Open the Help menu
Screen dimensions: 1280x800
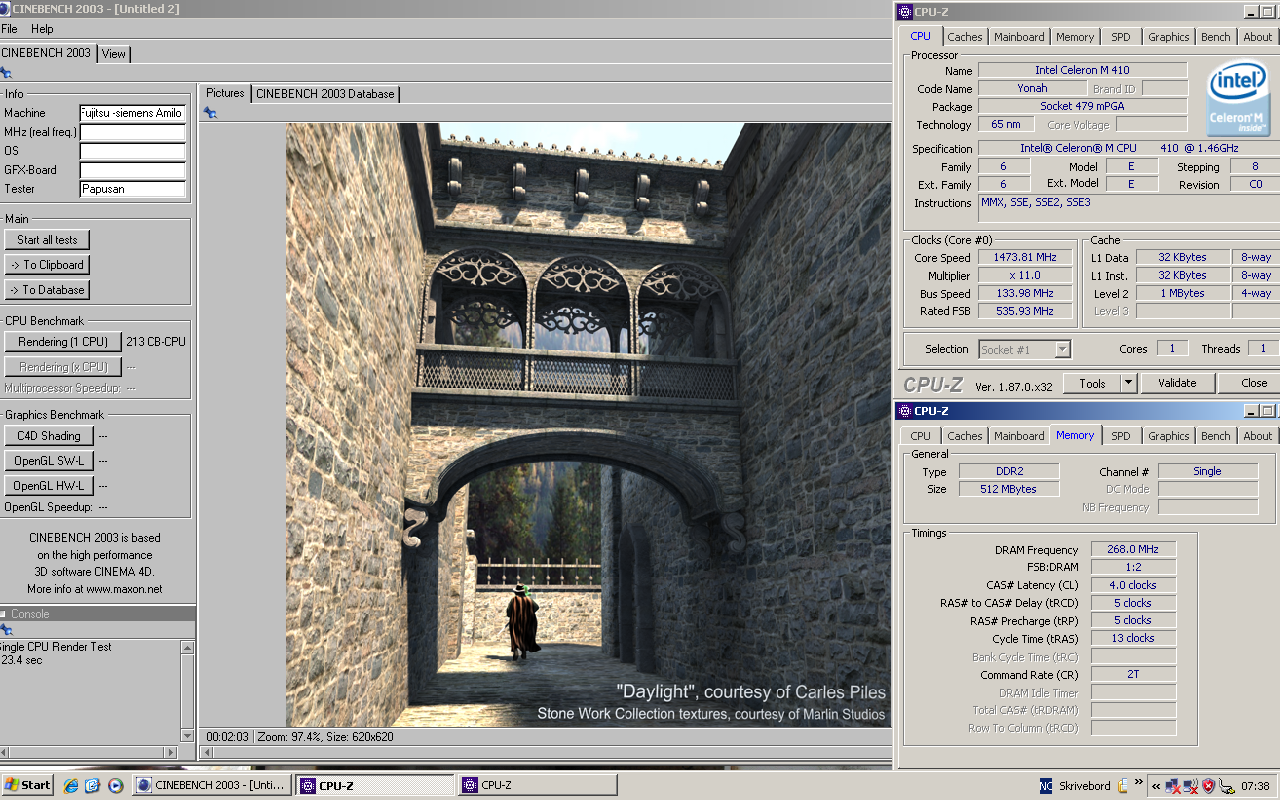click(42, 29)
